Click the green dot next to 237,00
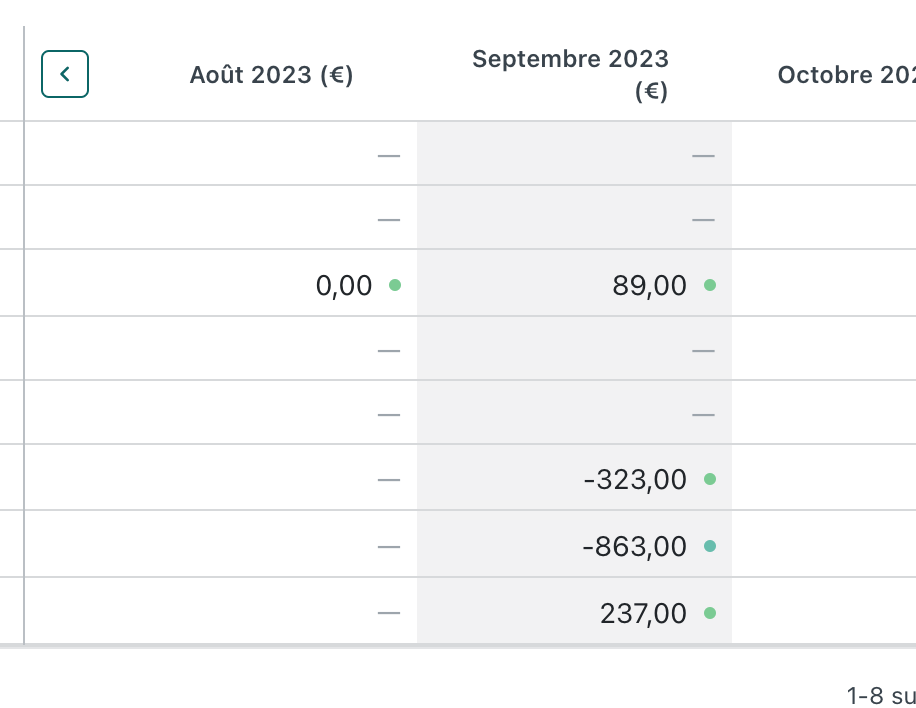 point(710,613)
